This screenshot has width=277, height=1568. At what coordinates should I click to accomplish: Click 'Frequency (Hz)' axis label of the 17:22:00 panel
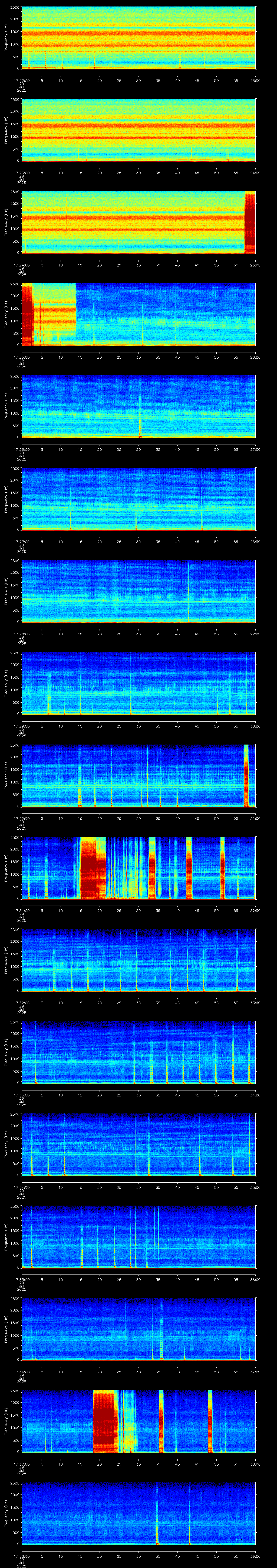6,38
